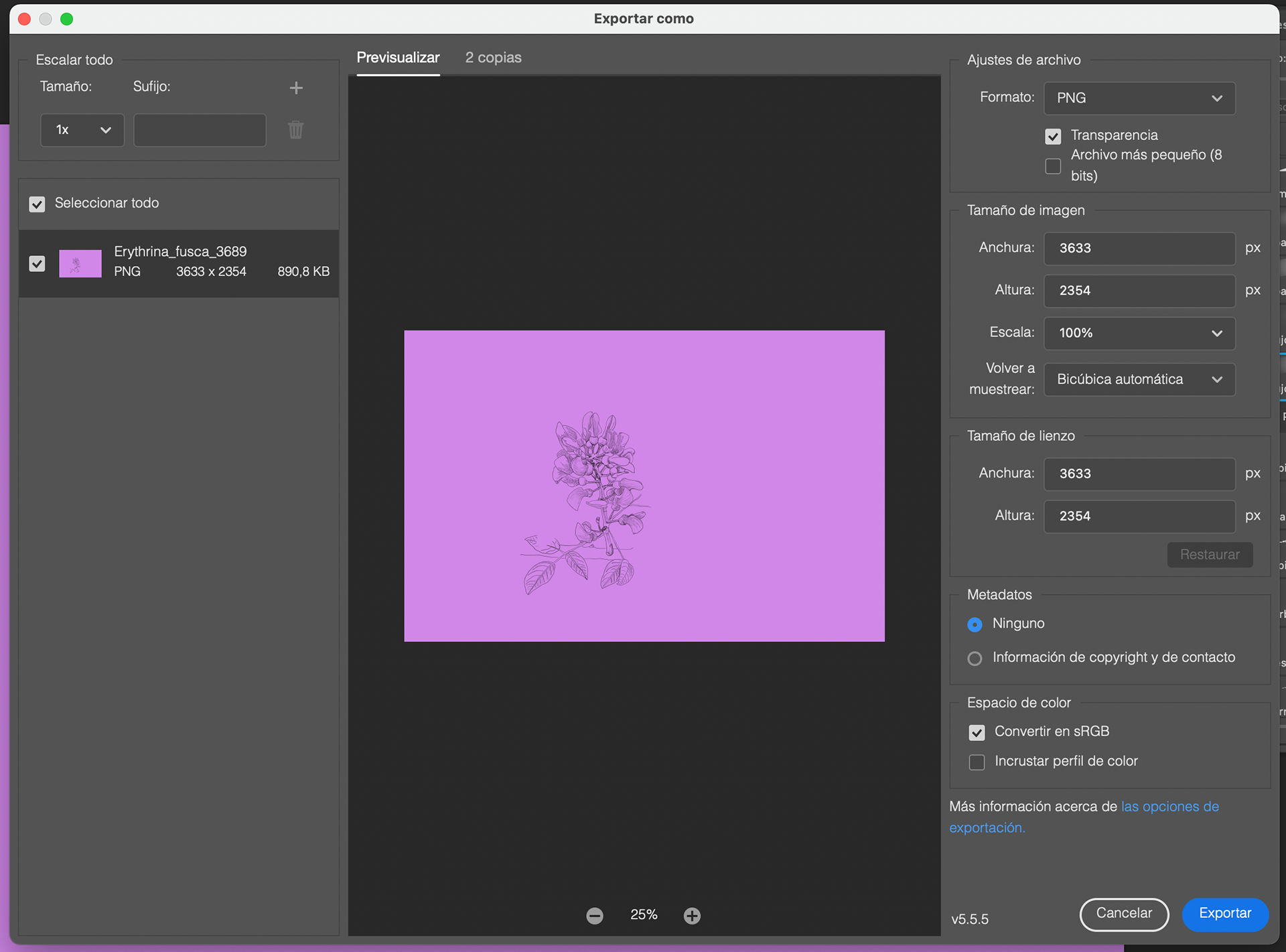The width and height of the screenshot is (1286, 952).
Task: Select the Ninguno metadata option
Action: pos(975,624)
